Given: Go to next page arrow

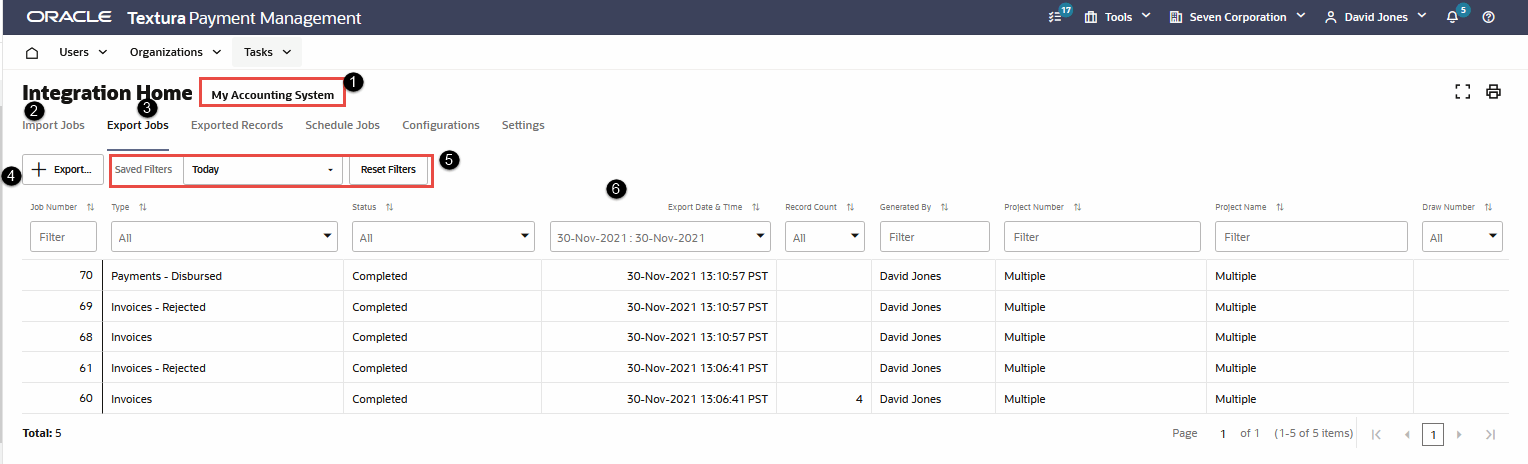Looking at the screenshot, I should (1459, 435).
